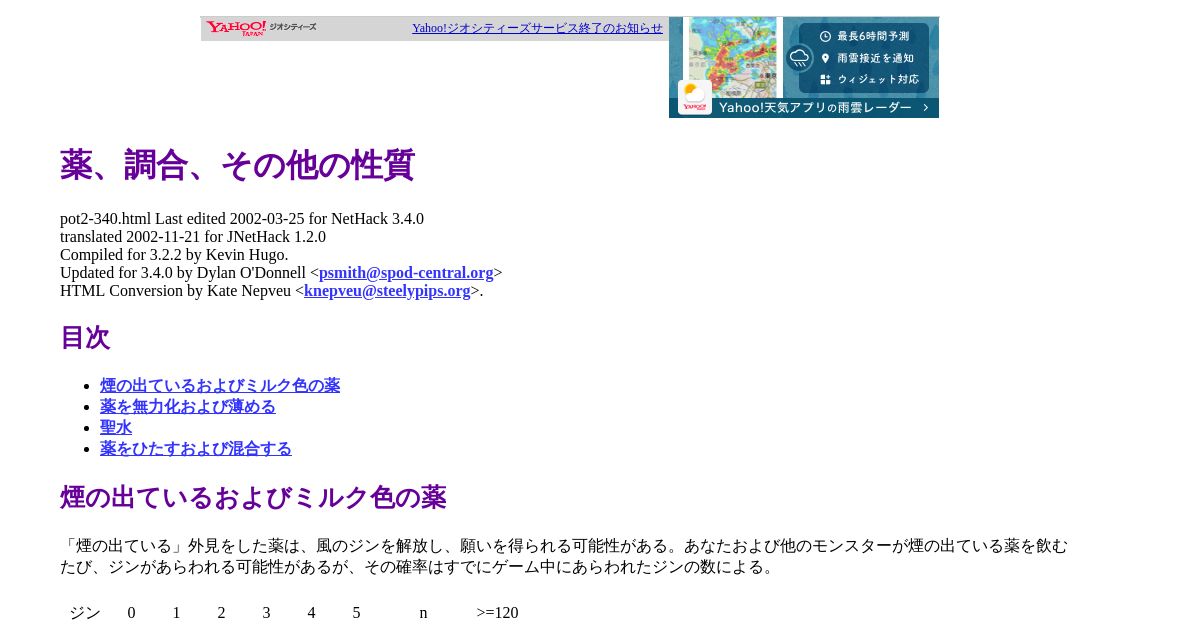Go to the 聖水 section link
The height and width of the screenshot is (630, 1200).
[116, 428]
